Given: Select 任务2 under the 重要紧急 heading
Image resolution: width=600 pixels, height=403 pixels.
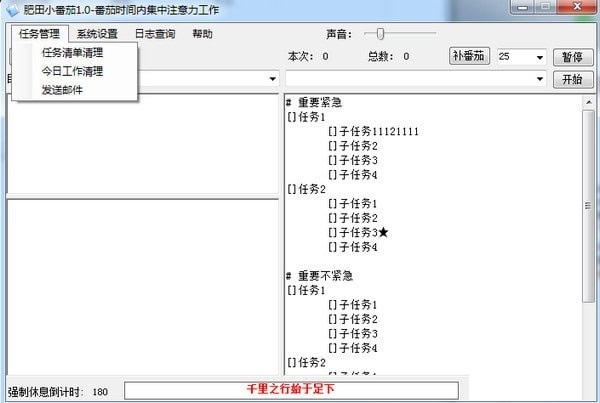Looking at the screenshot, I should pos(307,189).
